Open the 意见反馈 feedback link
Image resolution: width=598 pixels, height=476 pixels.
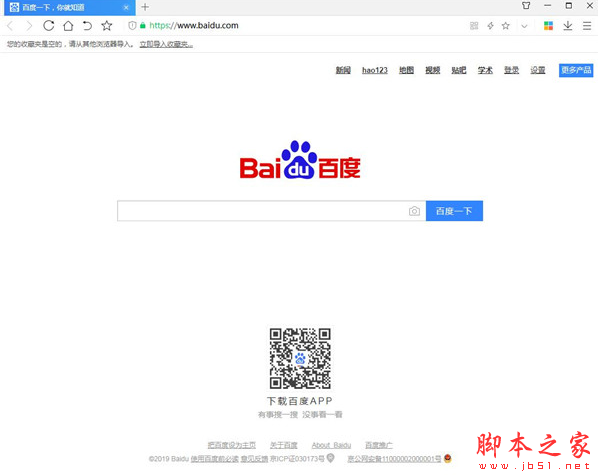254,459
